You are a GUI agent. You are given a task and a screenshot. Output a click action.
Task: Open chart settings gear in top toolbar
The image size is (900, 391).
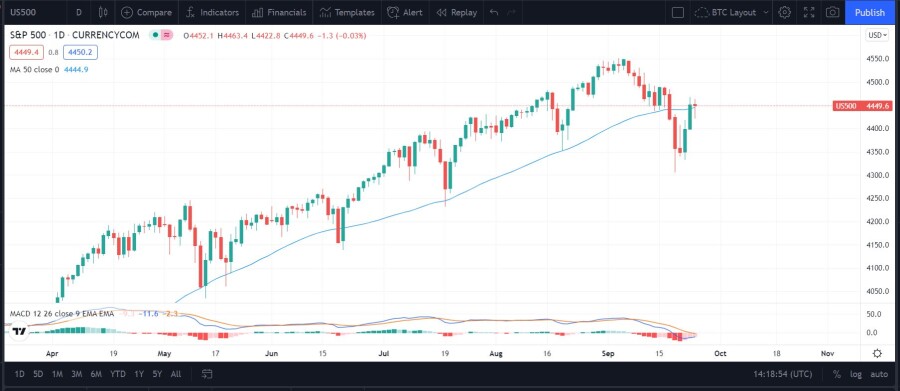click(785, 12)
